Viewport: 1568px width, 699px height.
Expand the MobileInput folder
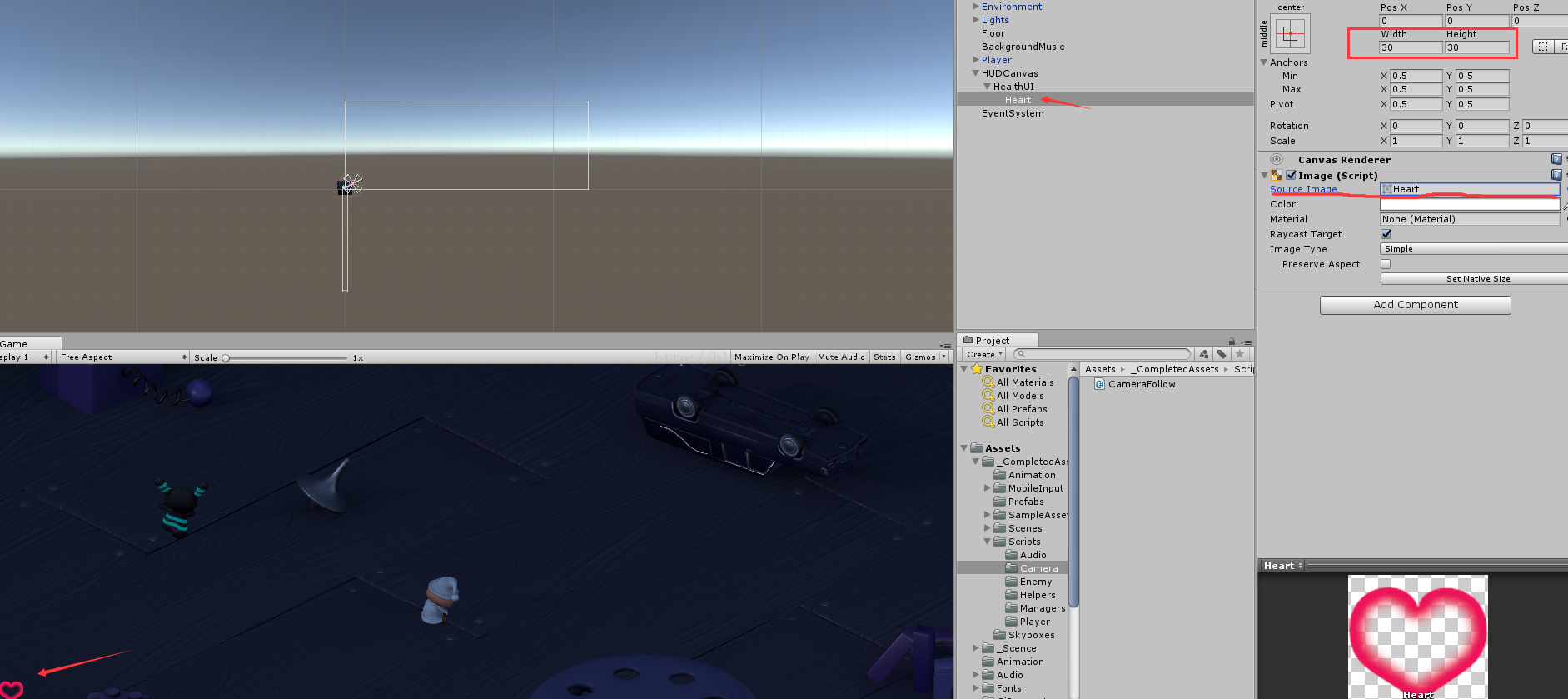(988, 488)
